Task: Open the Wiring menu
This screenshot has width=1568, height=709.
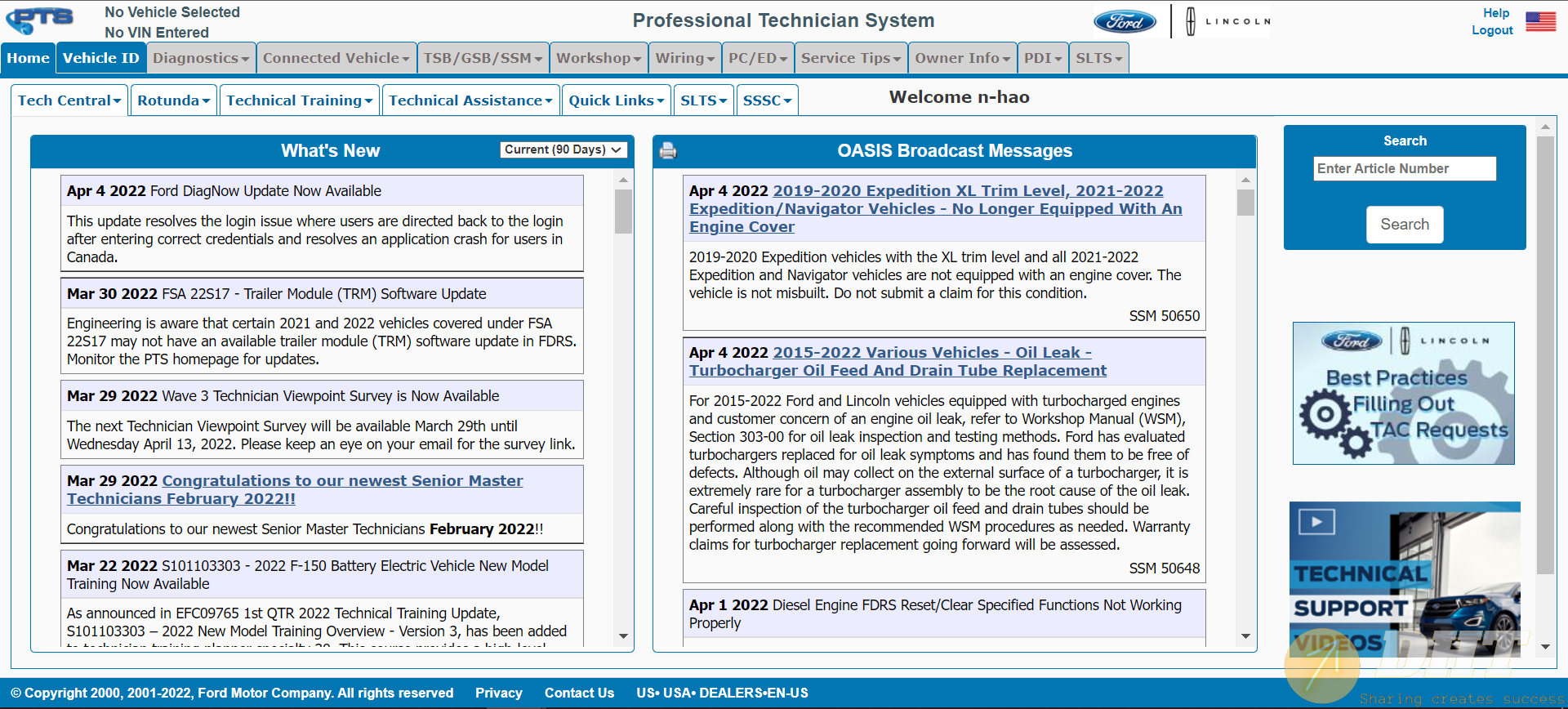Action: click(x=685, y=58)
